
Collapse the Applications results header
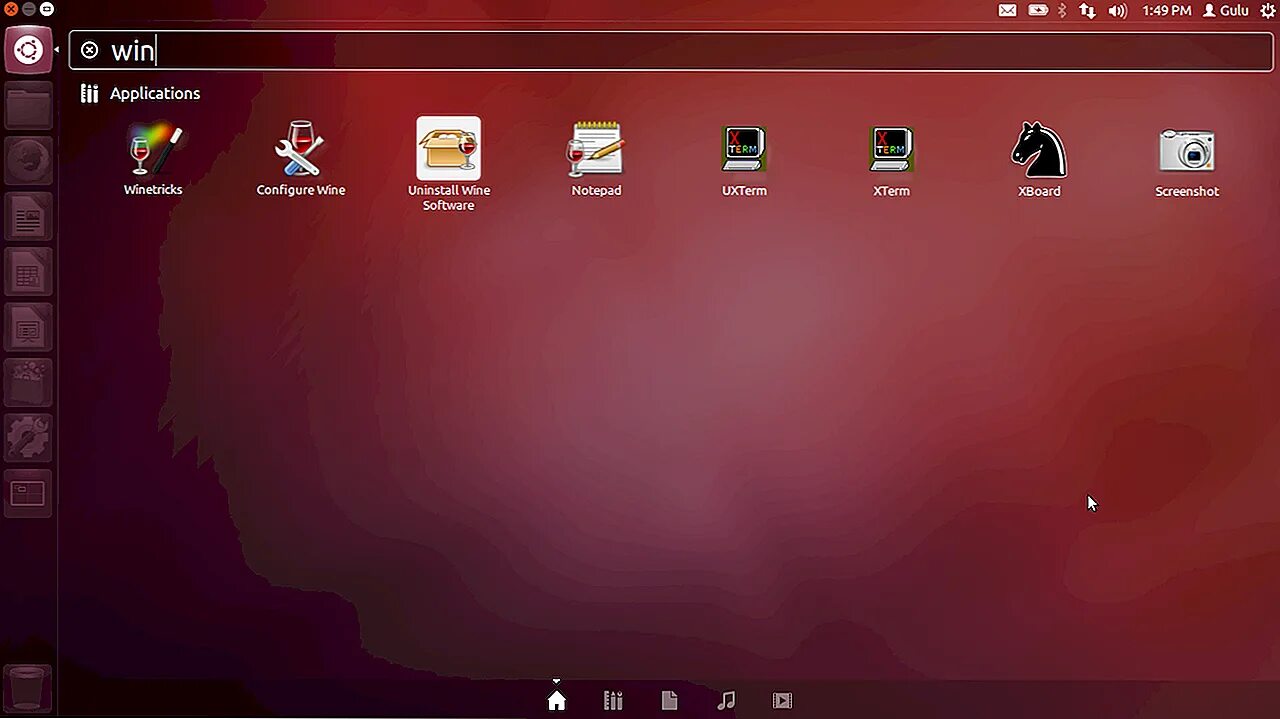(x=140, y=93)
